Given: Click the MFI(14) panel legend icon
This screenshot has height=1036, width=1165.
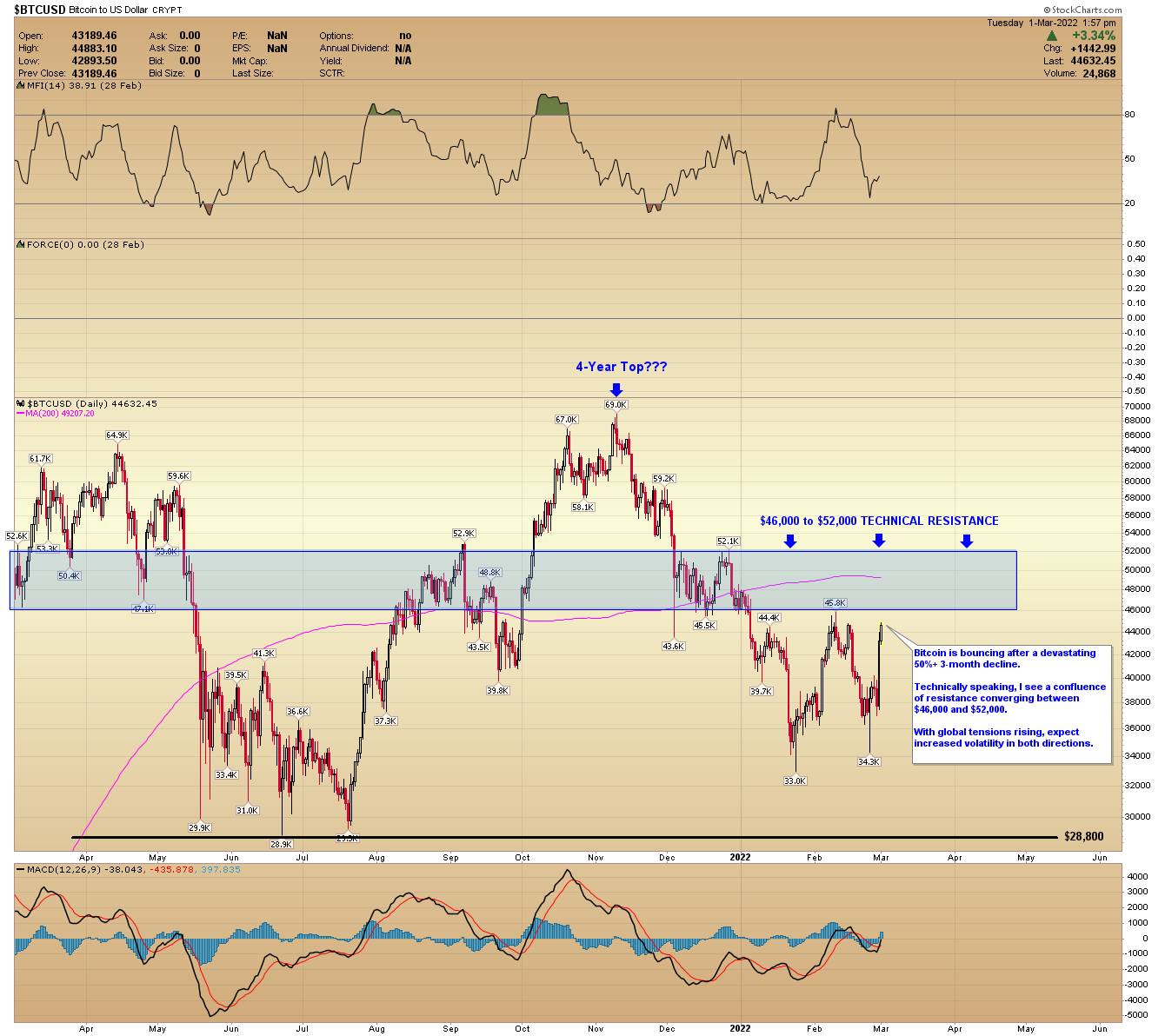Looking at the screenshot, I should click(x=22, y=85).
